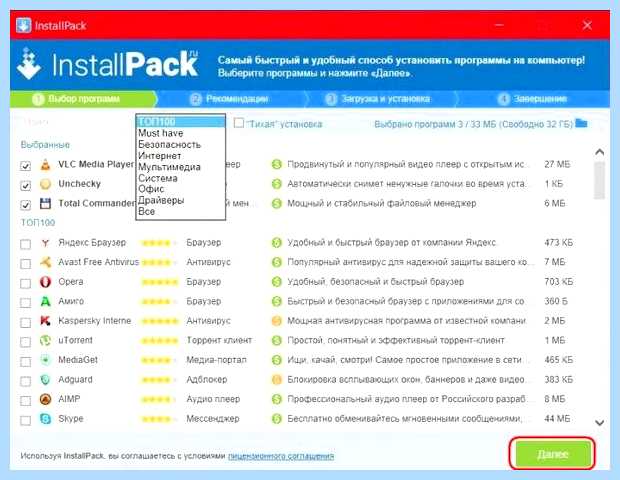Select Офис category option
Screen dimensions: 620x480
click(x=181, y=189)
